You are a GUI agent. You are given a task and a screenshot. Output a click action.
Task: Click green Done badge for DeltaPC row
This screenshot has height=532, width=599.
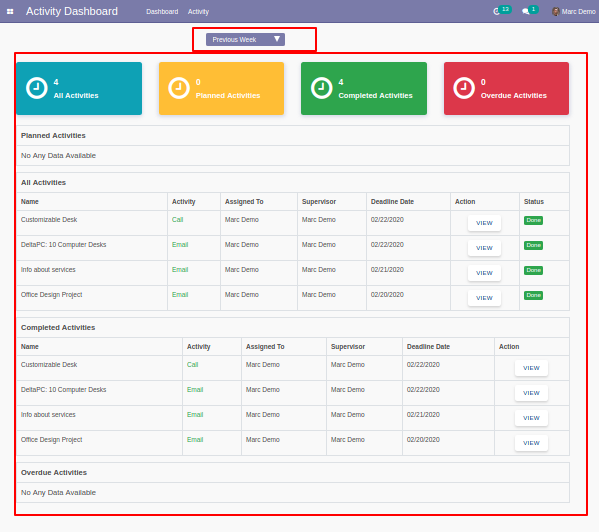[x=533, y=245]
